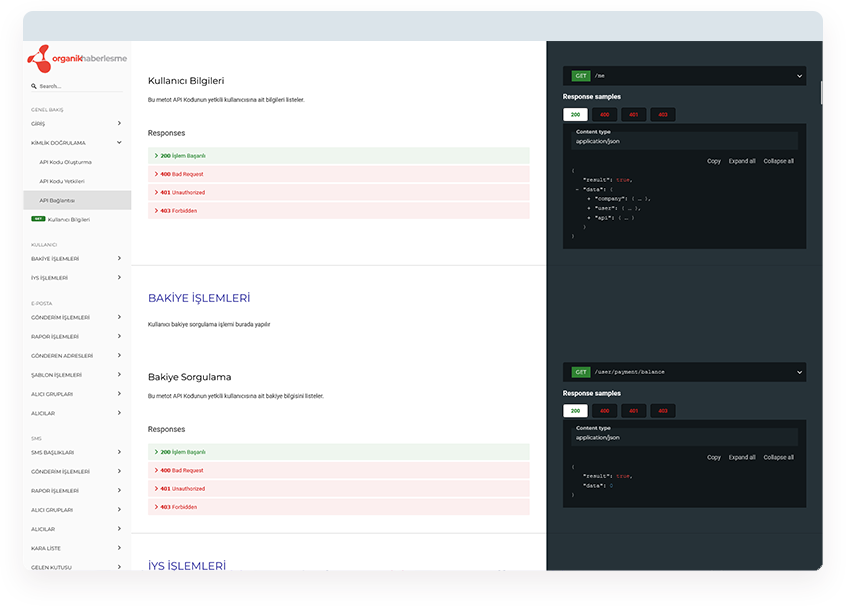This screenshot has width=846, height=606.
Task: Click the search magnifier icon in sidebar
Action: [35, 87]
